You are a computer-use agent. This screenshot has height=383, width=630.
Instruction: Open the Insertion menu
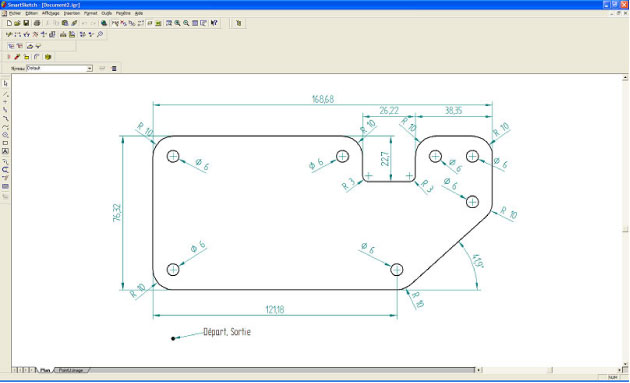72,13
